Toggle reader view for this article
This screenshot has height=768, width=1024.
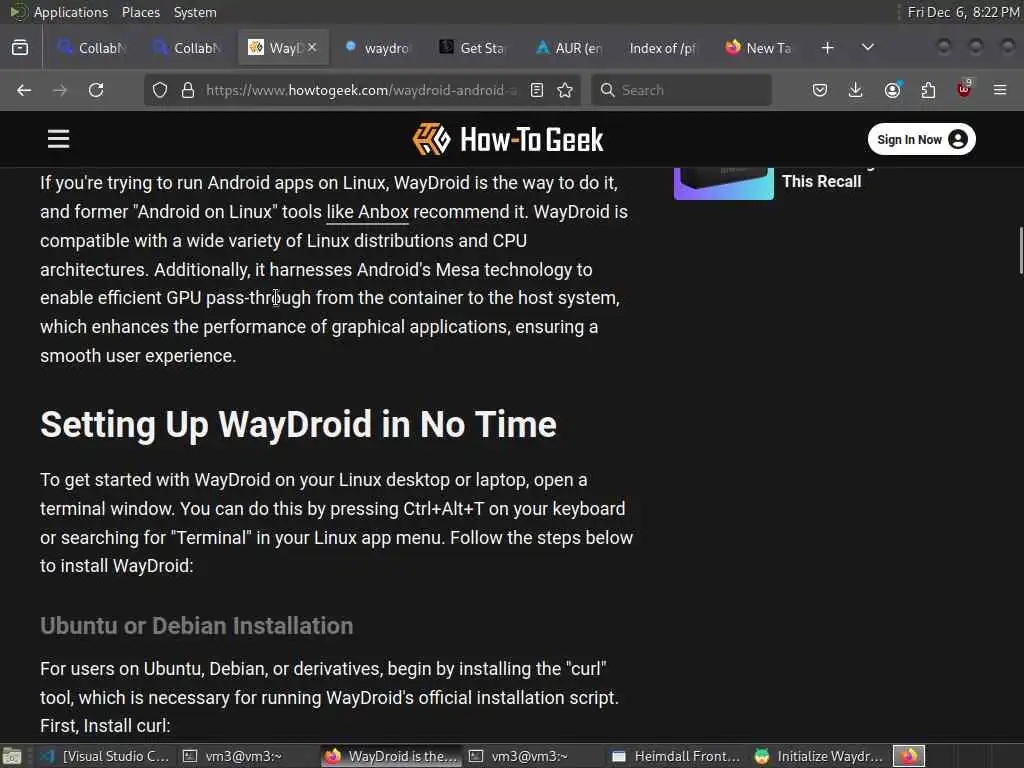537,90
